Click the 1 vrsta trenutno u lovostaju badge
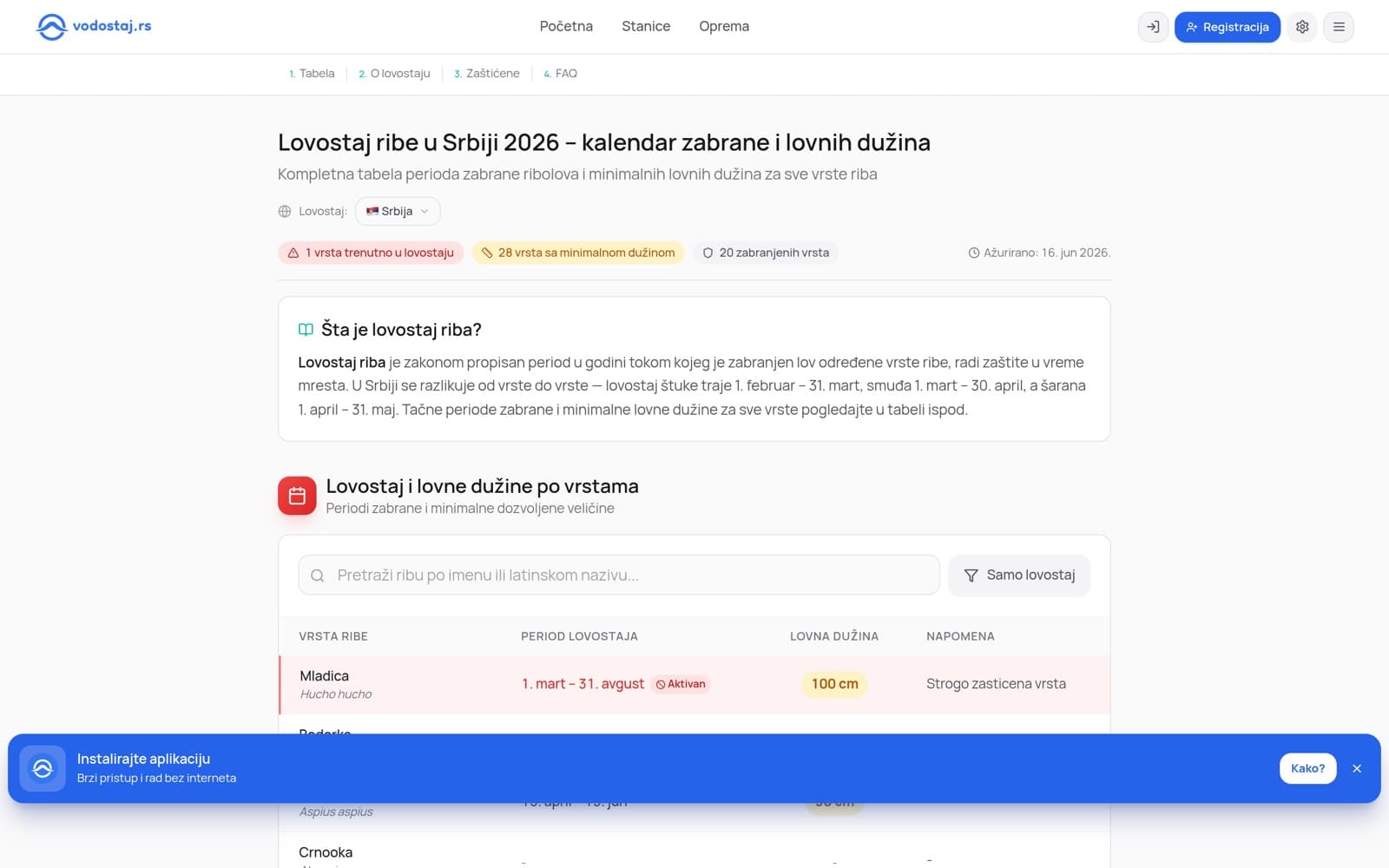The image size is (1389, 868). (x=371, y=253)
